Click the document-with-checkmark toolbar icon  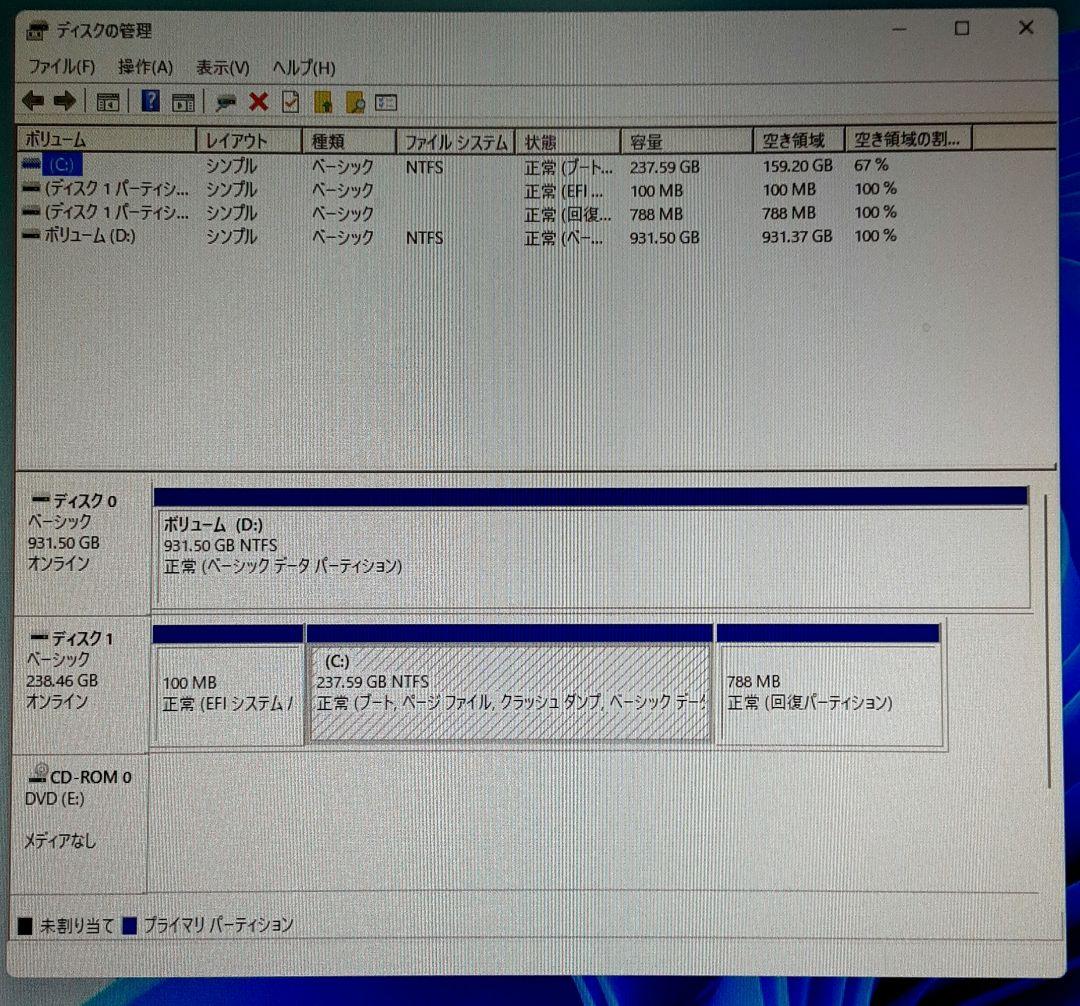[289, 101]
